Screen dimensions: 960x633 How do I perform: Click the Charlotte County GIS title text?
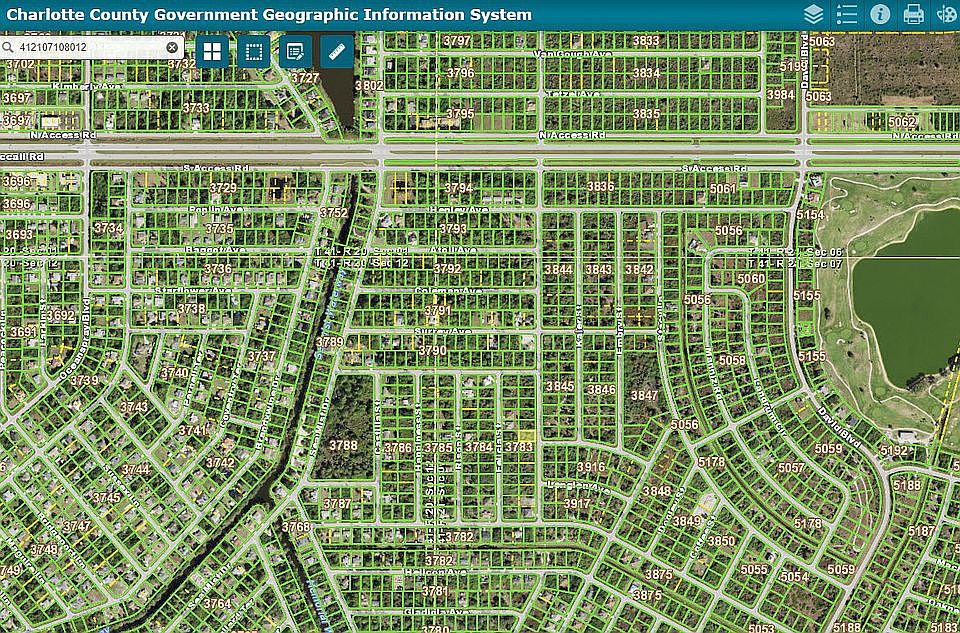pyautogui.click(x=269, y=14)
